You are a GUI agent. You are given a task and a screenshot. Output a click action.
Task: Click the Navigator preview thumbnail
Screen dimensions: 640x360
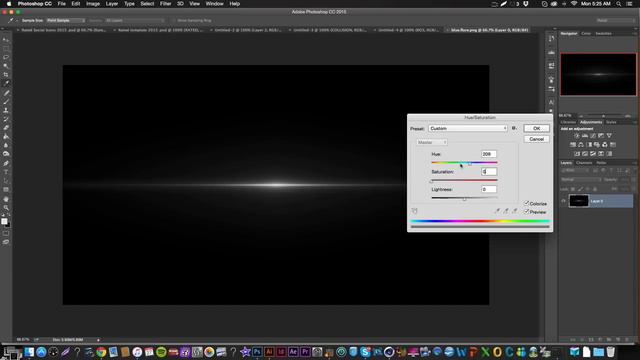pos(598,74)
